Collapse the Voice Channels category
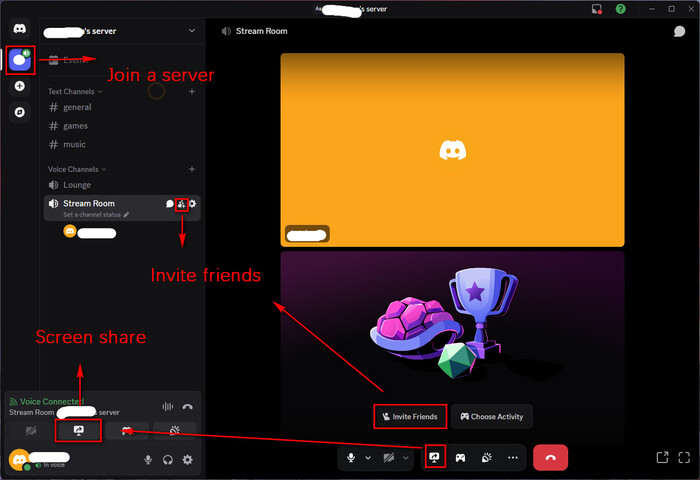 pos(77,169)
